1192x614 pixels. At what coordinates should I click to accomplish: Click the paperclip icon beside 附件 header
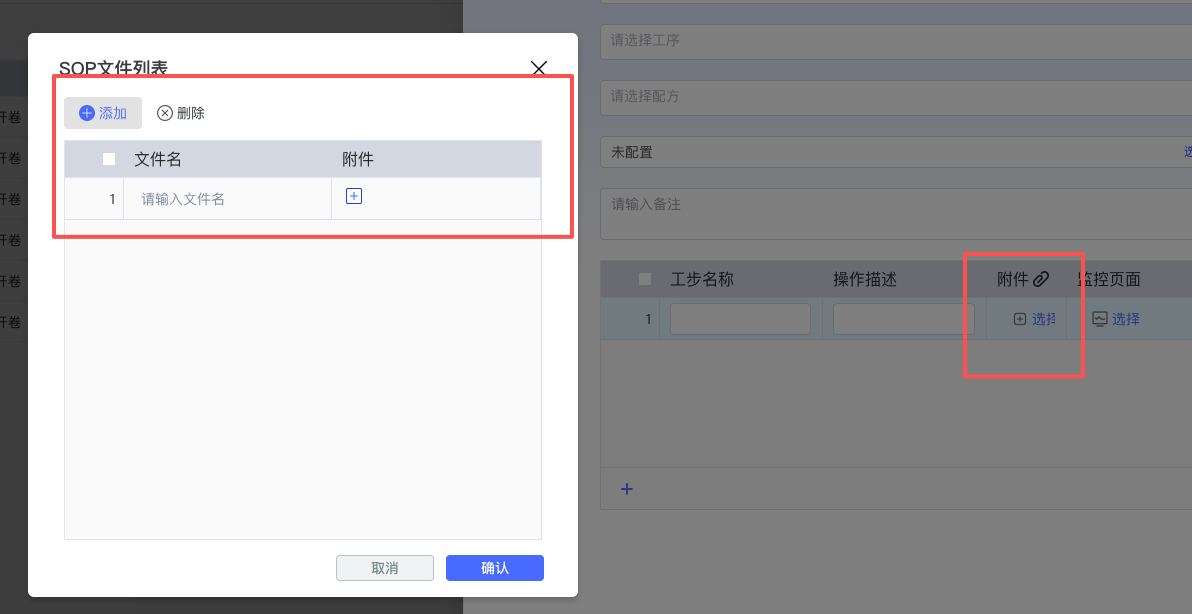coord(1041,279)
